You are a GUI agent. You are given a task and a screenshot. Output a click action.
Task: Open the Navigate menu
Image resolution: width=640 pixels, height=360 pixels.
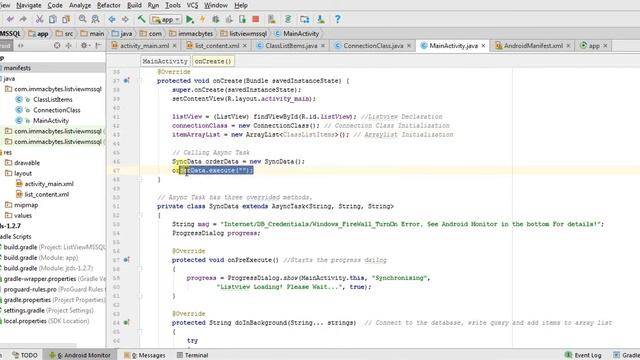(29, 5)
